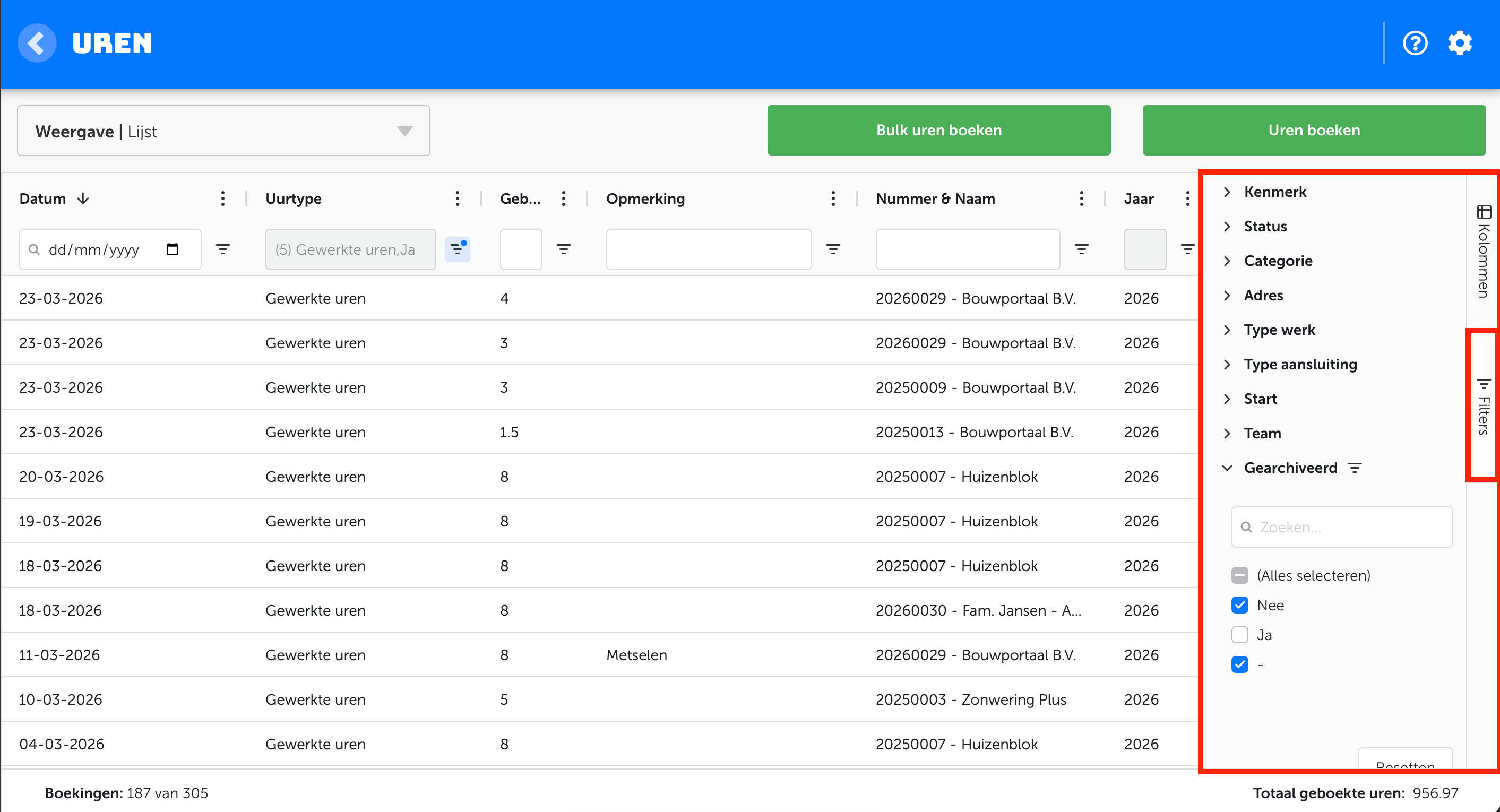
Task: Click the date 11-03-2026
Action: coord(59,655)
